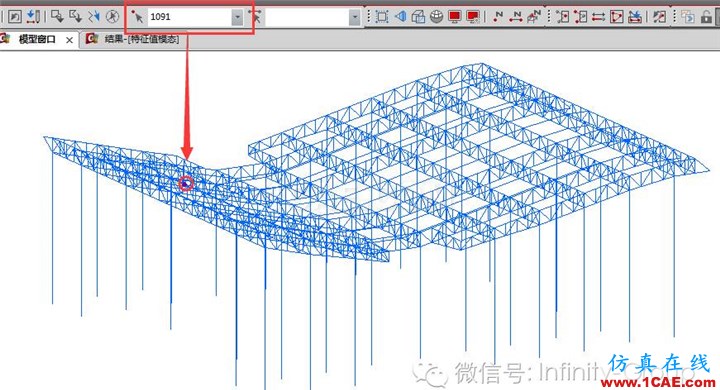Toggle node number display icon
The width and height of the screenshot is (720, 390).
click(x=498, y=17)
